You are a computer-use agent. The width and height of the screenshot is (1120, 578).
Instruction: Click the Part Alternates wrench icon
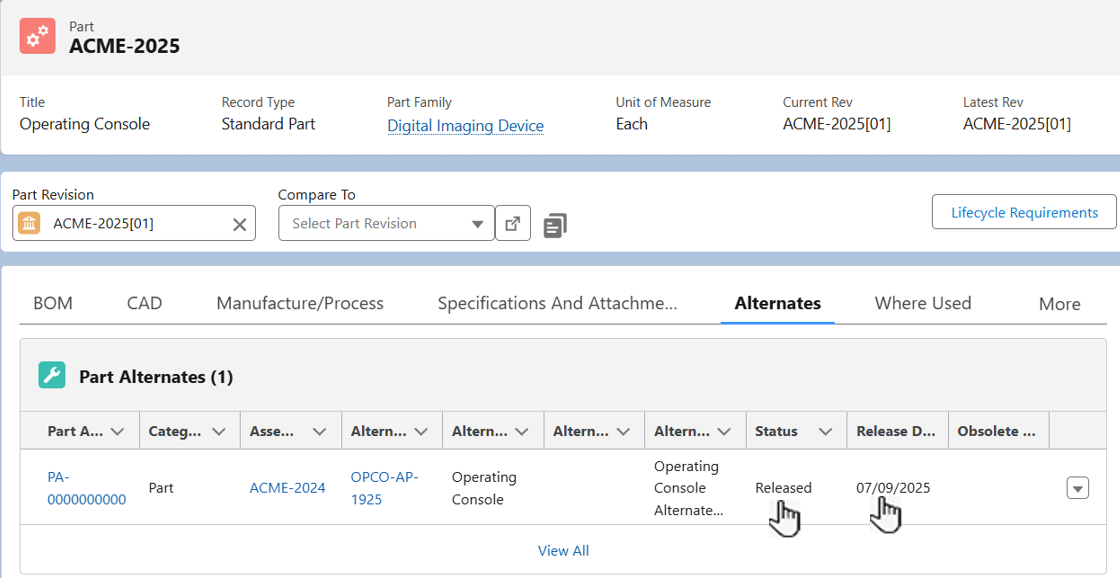51,376
